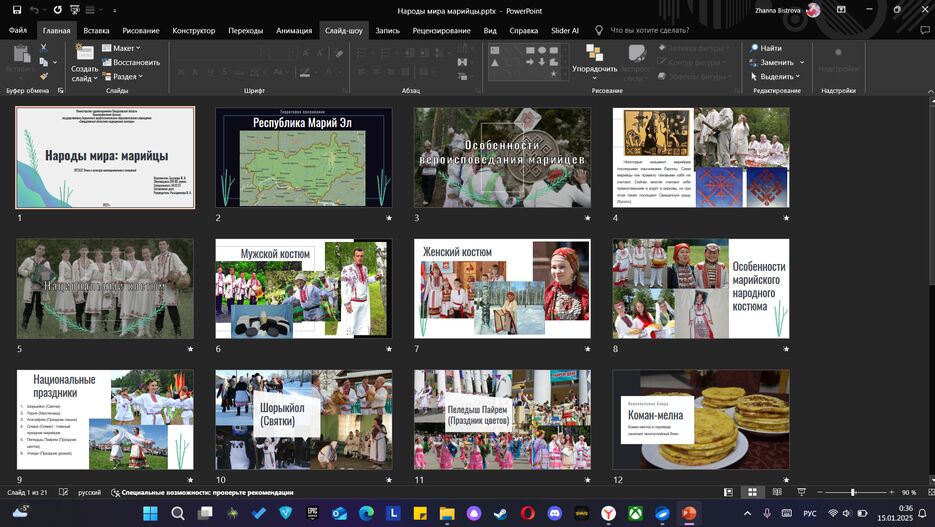Open the Переходы tab
935x527 pixels.
point(246,30)
